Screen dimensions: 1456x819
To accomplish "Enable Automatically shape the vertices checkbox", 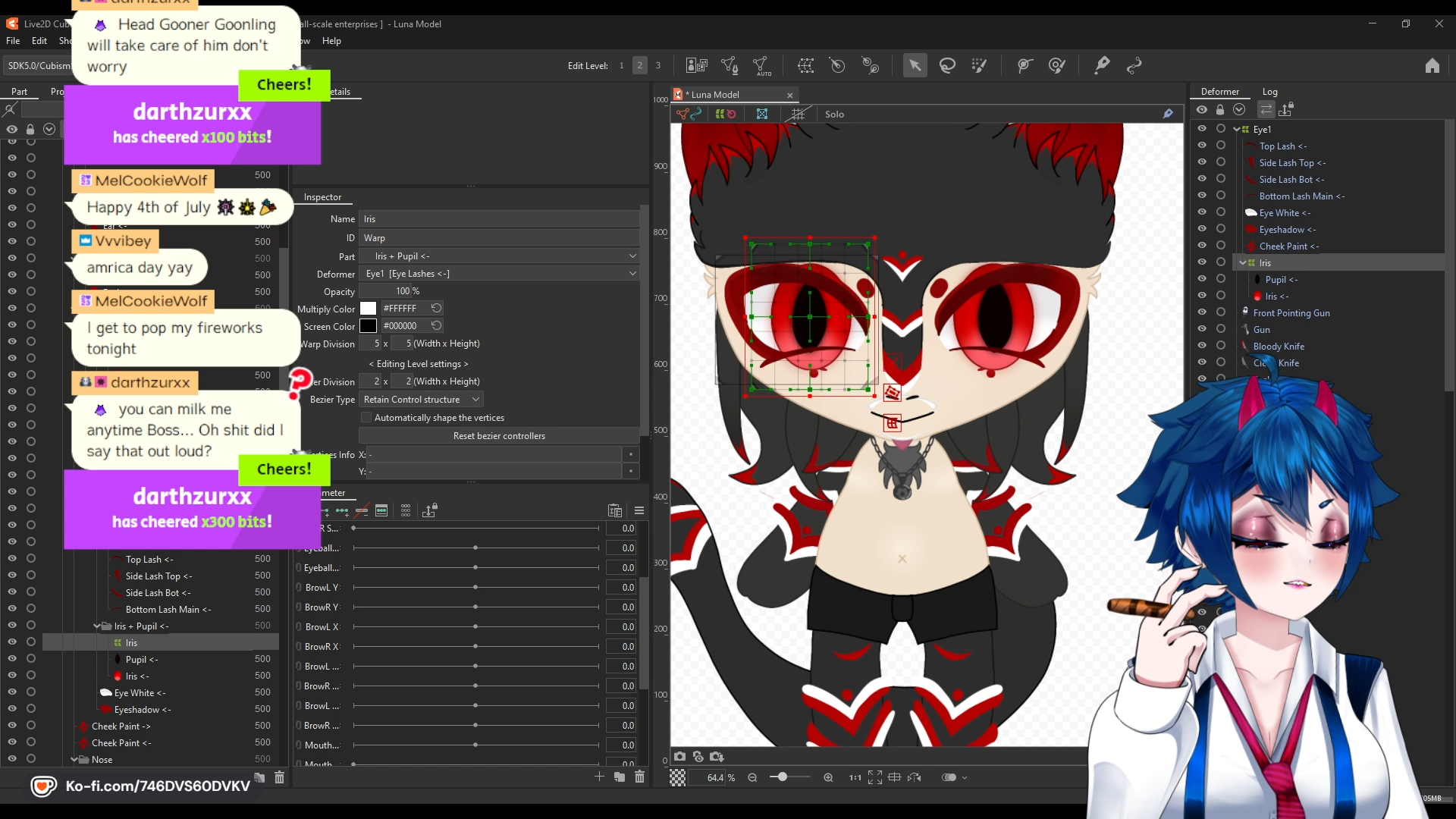I will pos(366,418).
